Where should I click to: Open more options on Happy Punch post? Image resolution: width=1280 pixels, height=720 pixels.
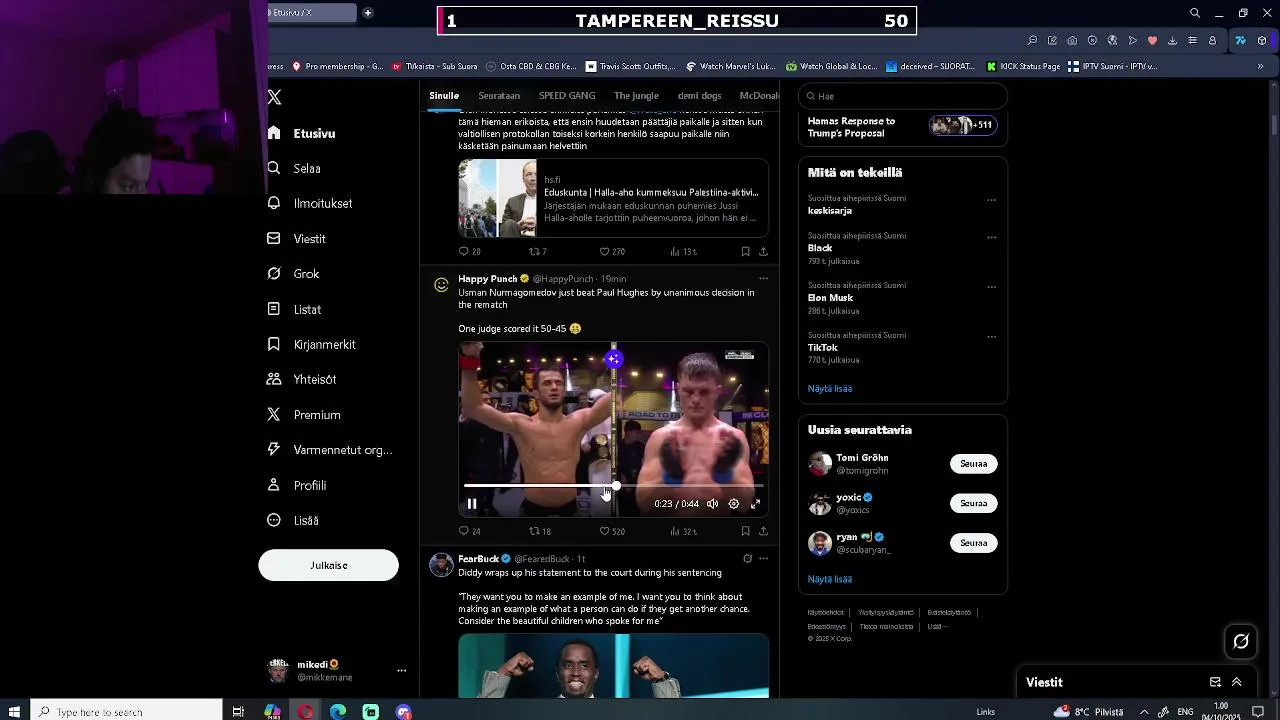click(x=763, y=279)
